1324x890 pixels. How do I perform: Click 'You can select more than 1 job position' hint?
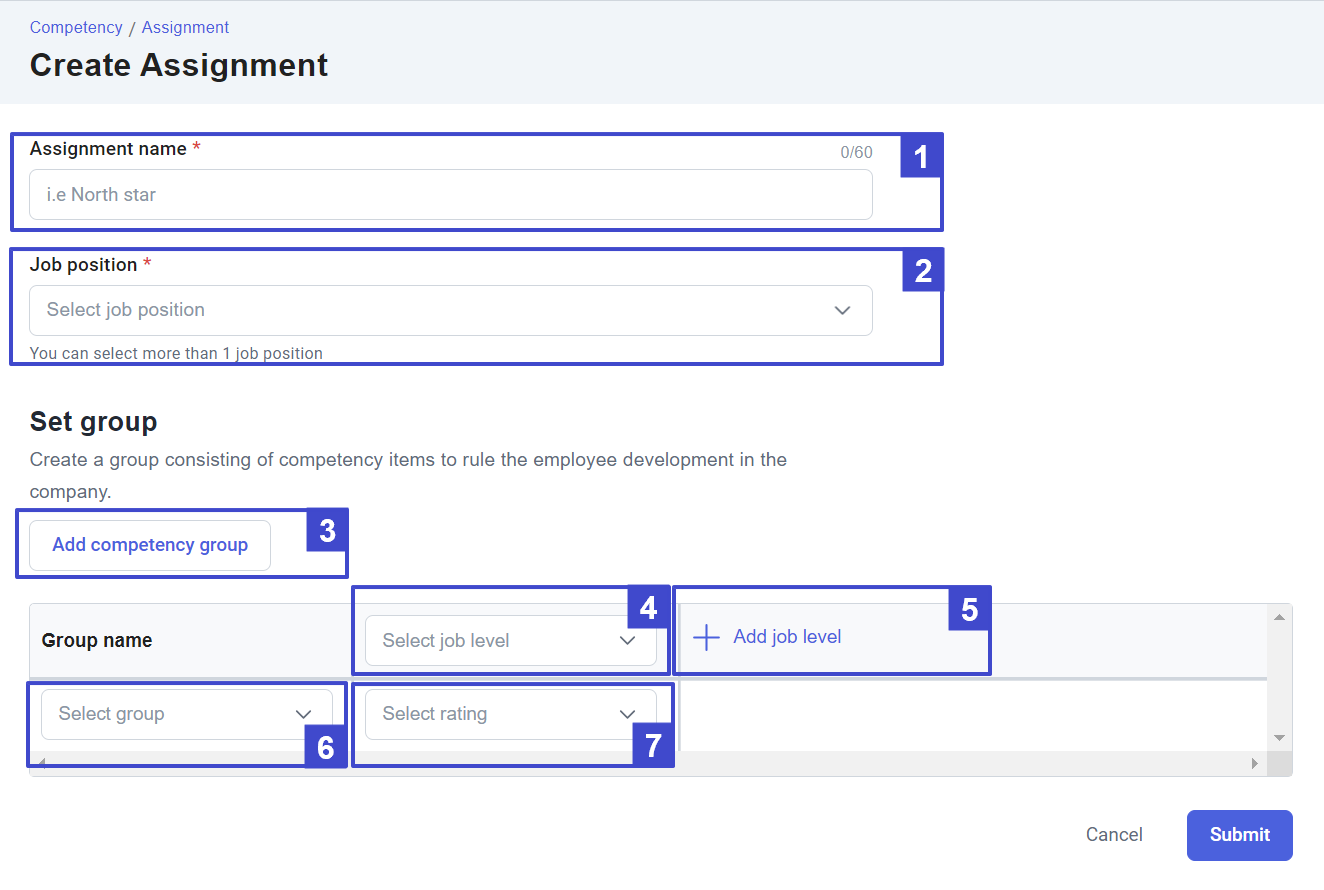pos(176,353)
